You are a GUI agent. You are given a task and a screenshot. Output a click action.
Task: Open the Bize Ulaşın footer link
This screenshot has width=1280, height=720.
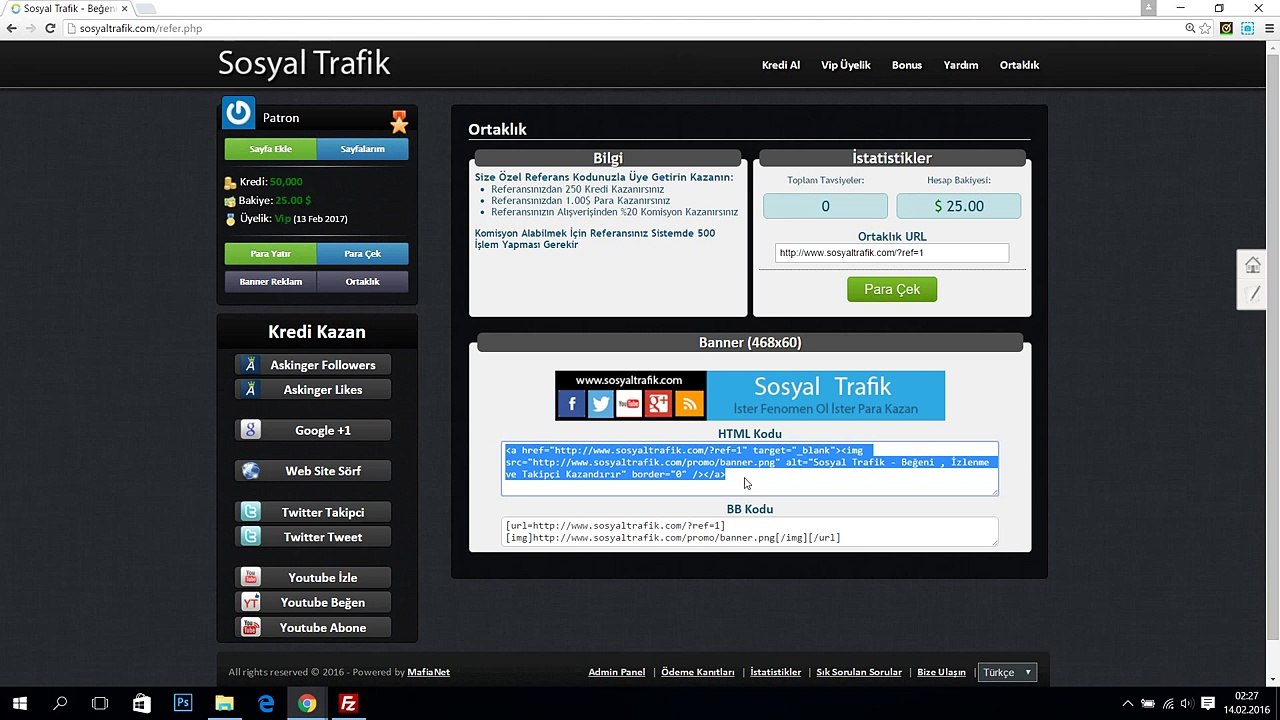[942, 672]
